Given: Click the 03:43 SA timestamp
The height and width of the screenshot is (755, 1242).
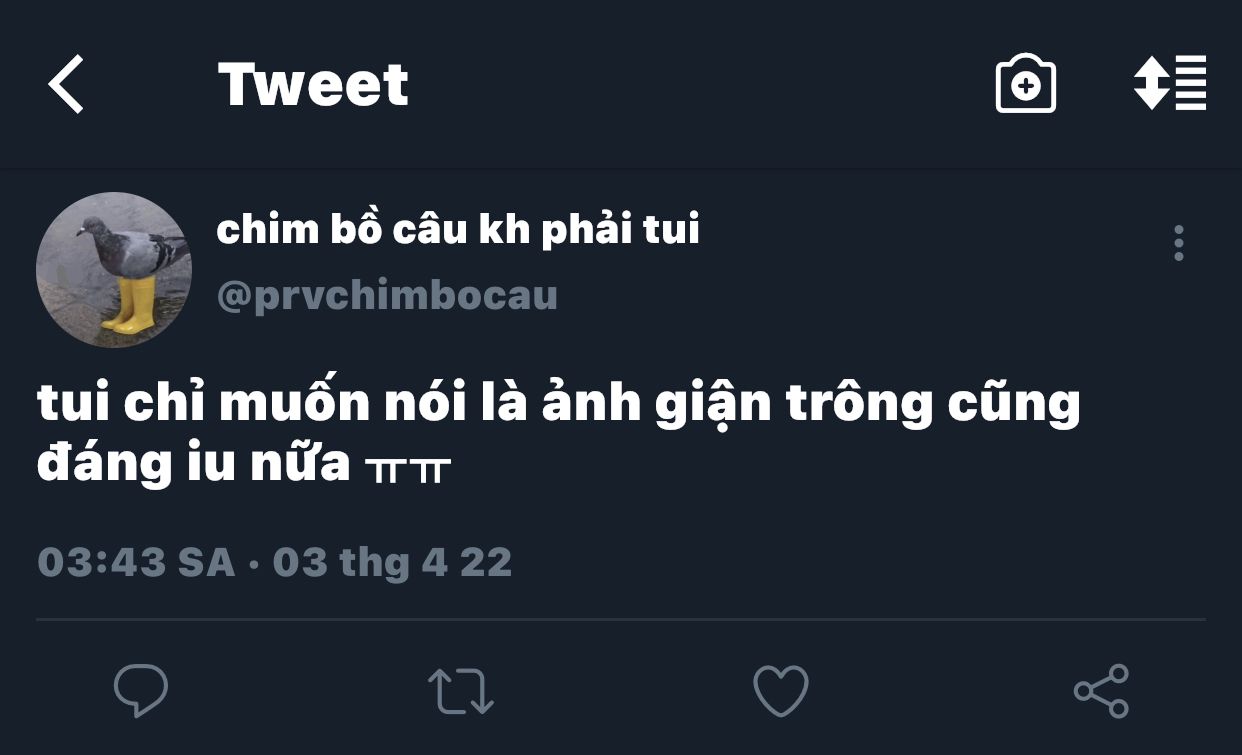Looking at the screenshot, I should 136,562.
